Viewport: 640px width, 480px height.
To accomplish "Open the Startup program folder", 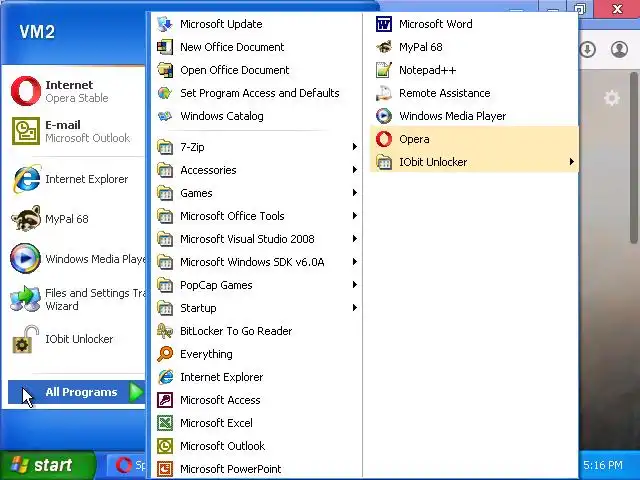I will coord(256,308).
